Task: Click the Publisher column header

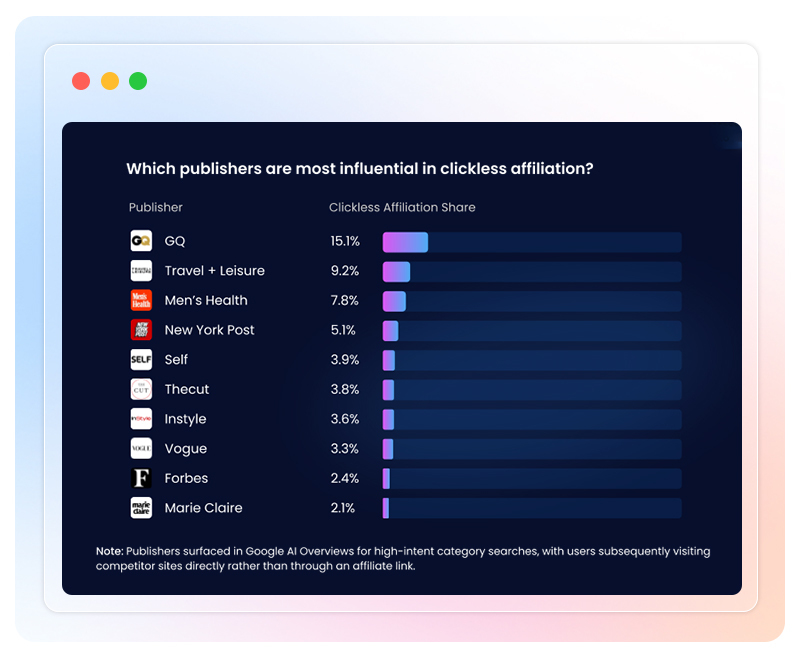Action: pos(156,207)
